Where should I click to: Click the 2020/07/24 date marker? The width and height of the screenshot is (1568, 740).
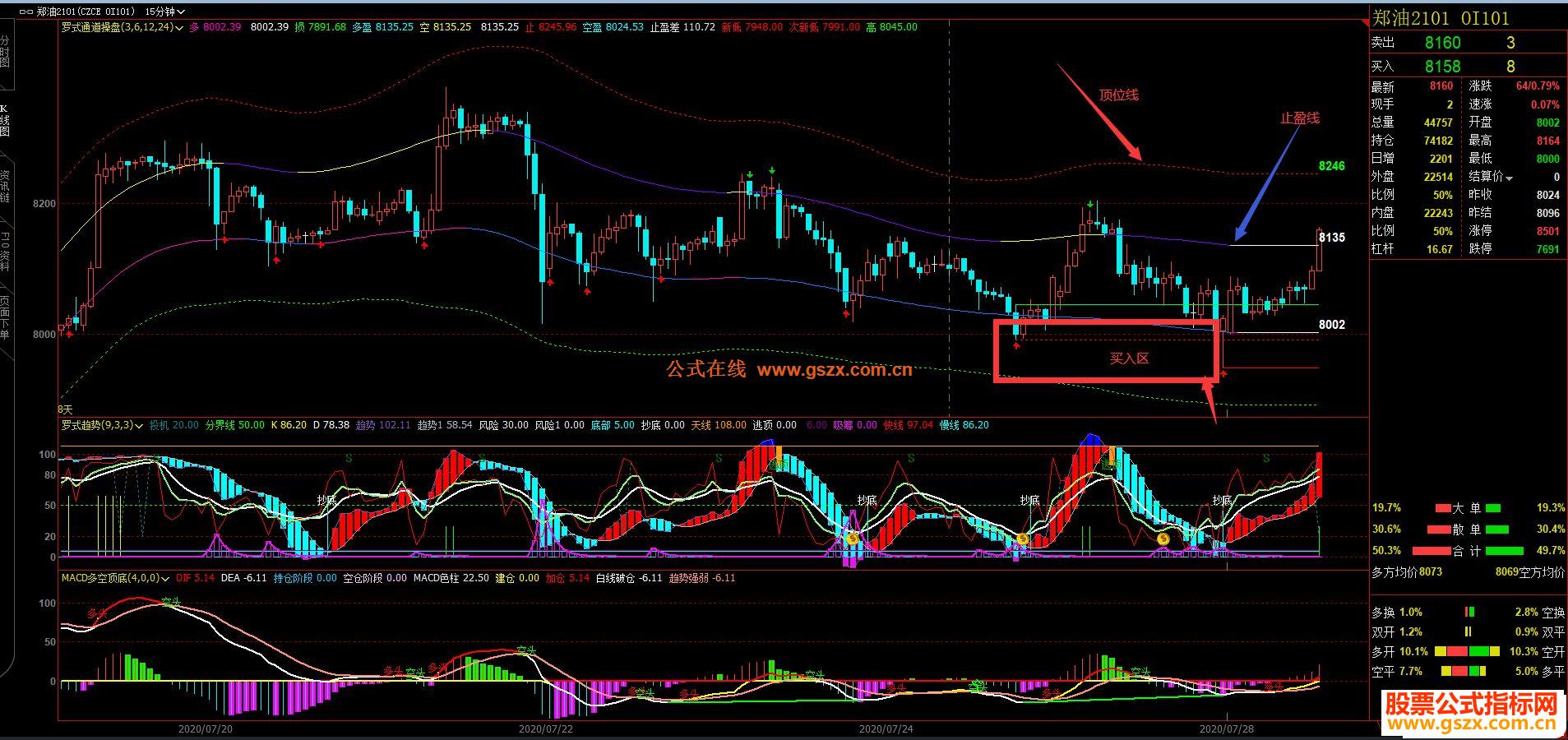pos(886,728)
